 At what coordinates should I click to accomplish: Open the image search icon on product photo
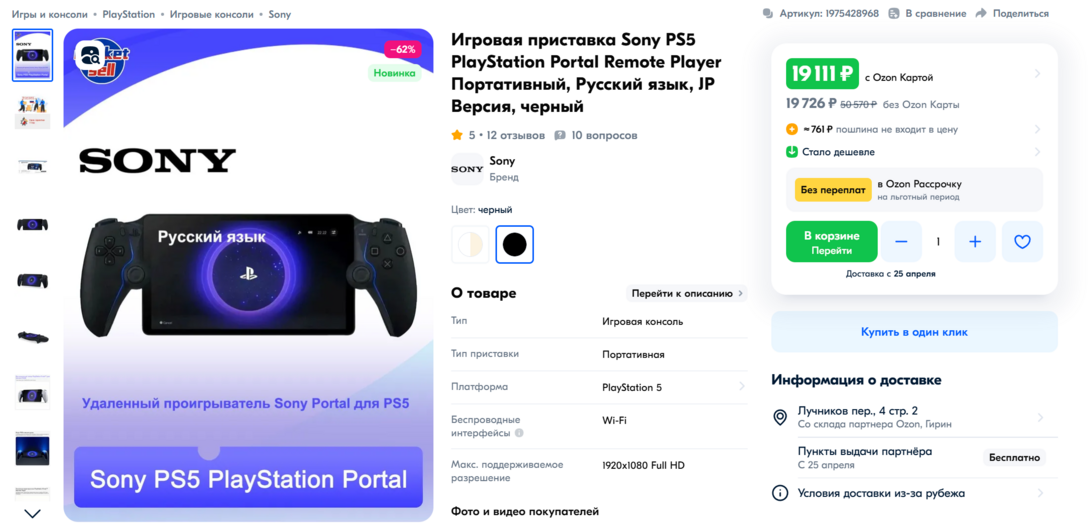pyautogui.click(x=90, y=54)
